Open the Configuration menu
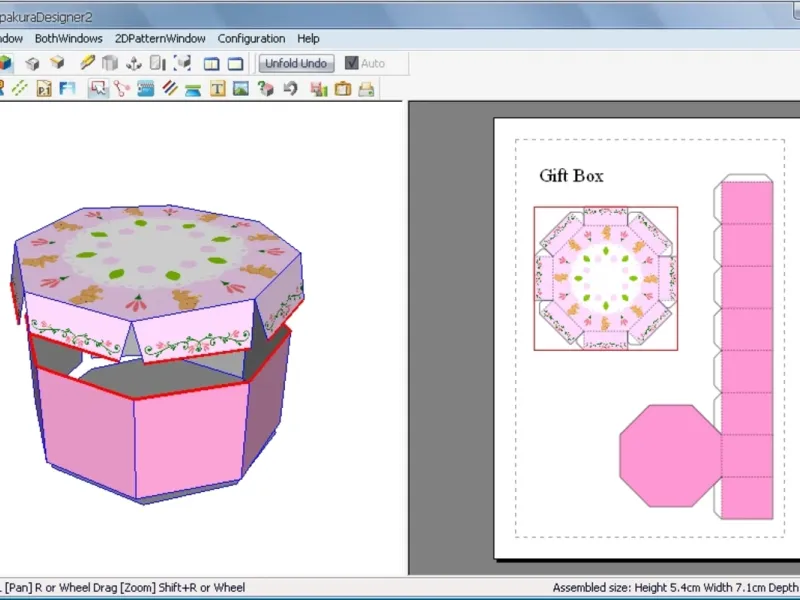 coord(252,39)
